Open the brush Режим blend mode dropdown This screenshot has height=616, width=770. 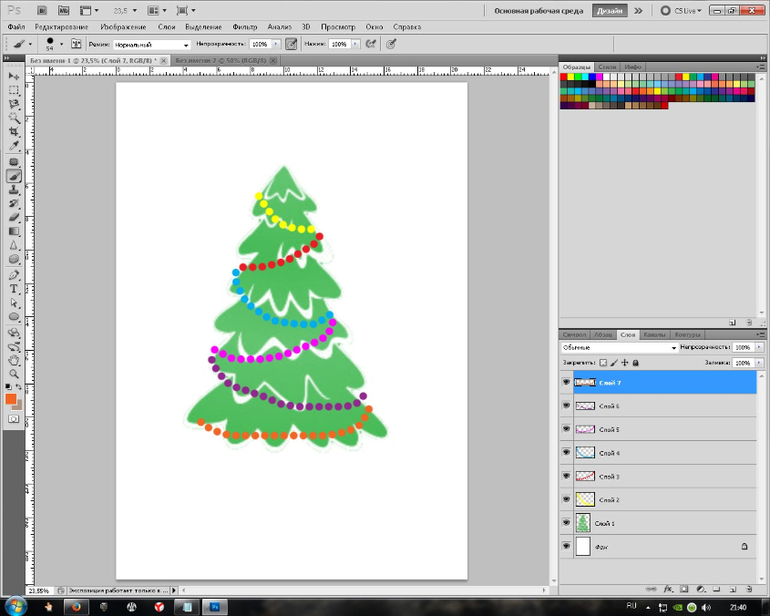point(150,45)
